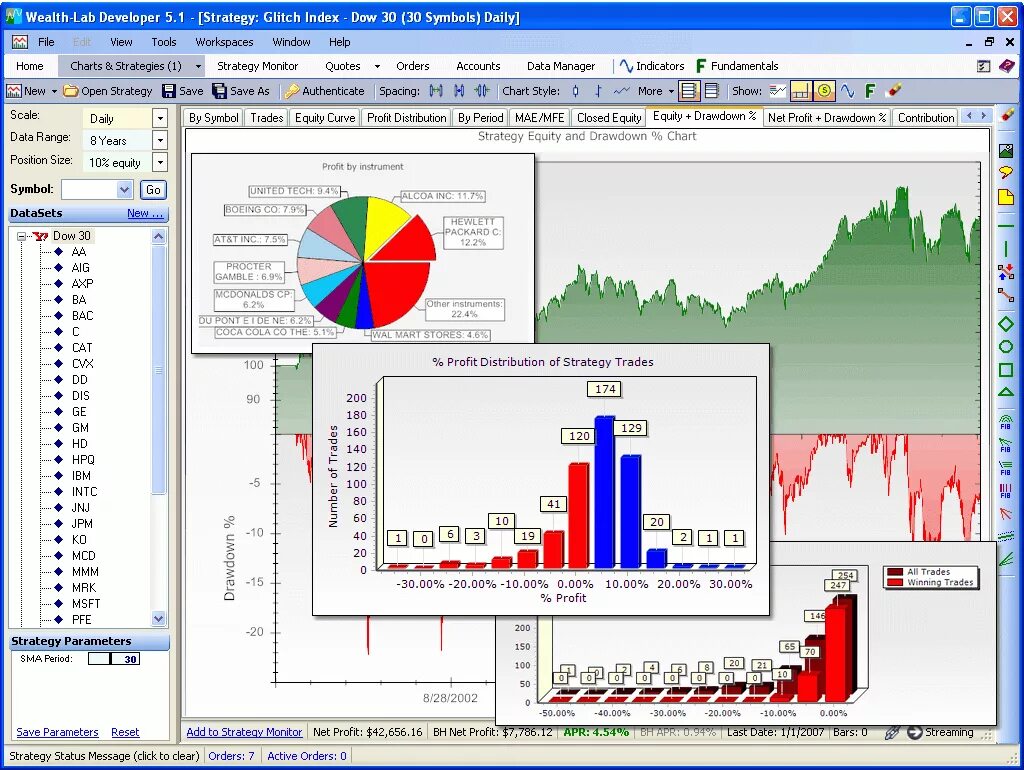Toggle Show grid lines button
This screenshot has height=770, width=1024.
point(799,91)
